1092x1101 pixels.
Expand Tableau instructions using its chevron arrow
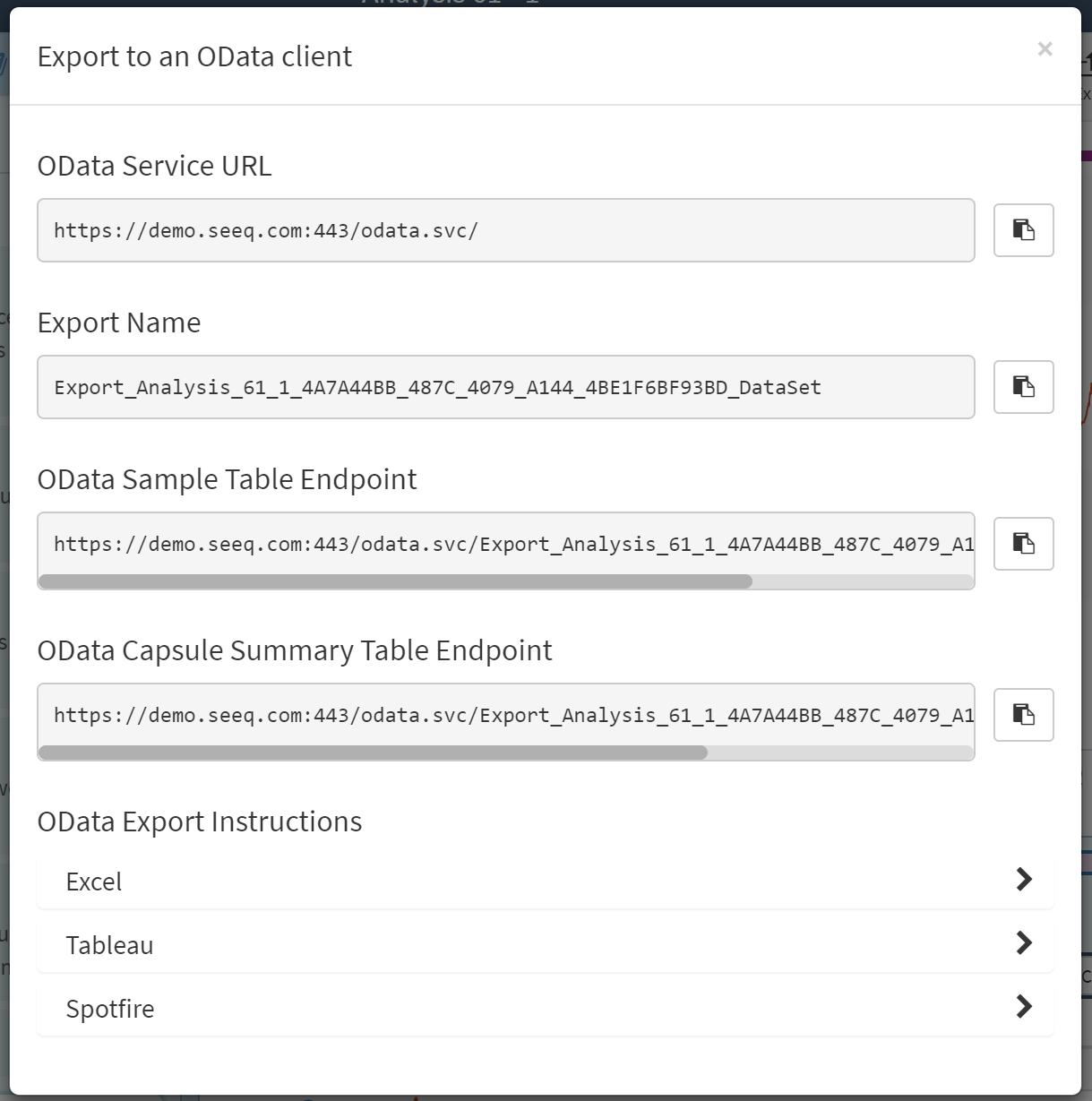pos(1024,943)
